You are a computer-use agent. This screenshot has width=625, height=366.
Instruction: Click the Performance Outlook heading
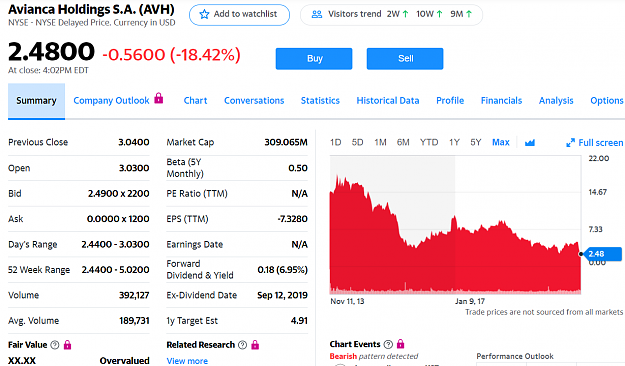click(x=515, y=356)
